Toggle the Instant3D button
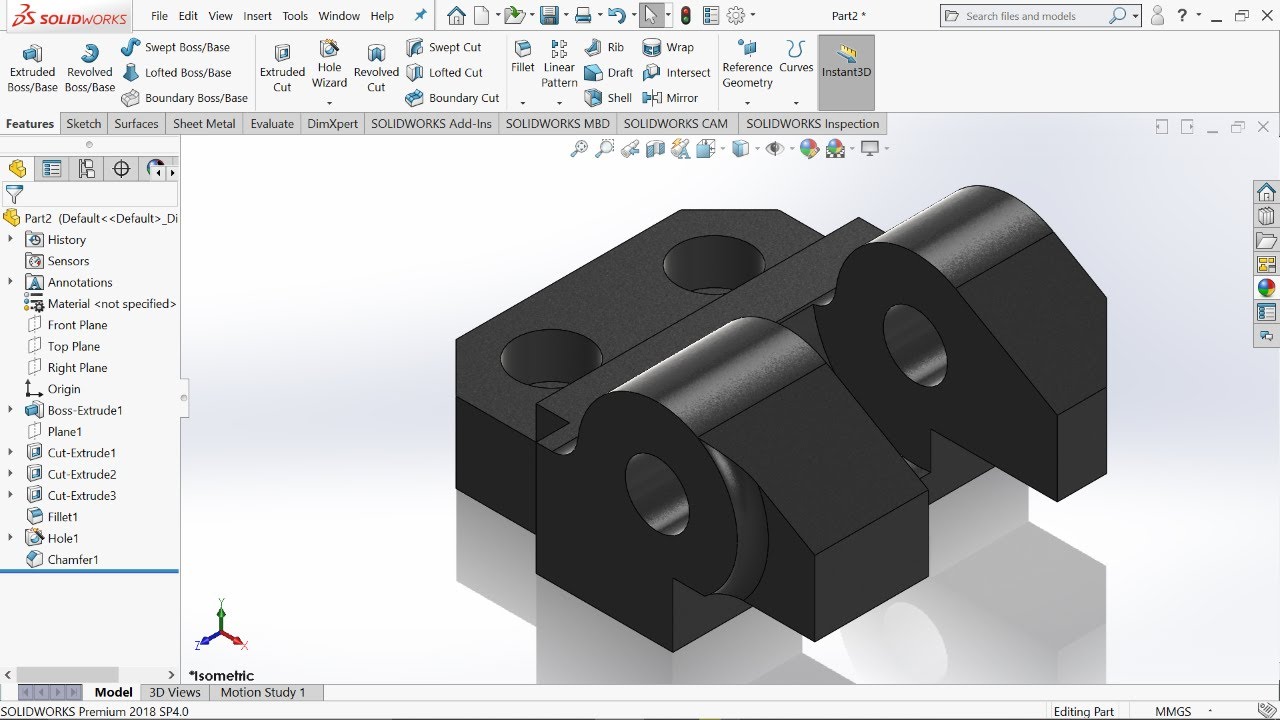Viewport: 1280px width, 720px height. [x=846, y=72]
